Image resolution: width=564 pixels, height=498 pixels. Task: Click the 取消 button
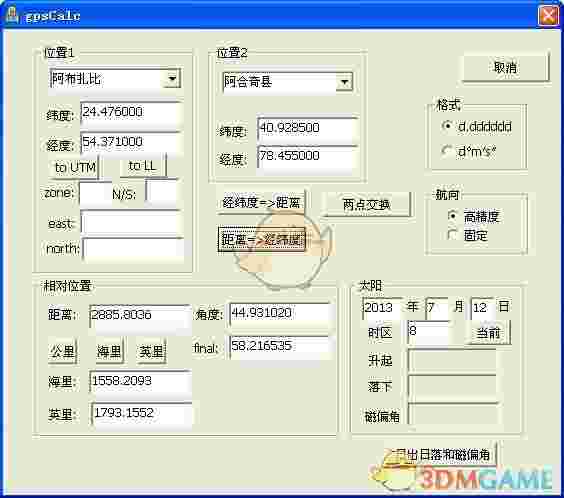pyautogui.click(x=505, y=68)
